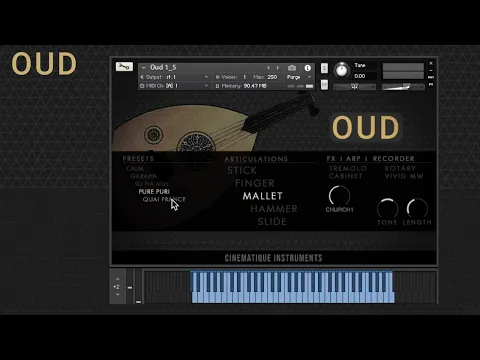Switch to the FX tab
The image size is (480, 360).
(331, 159)
